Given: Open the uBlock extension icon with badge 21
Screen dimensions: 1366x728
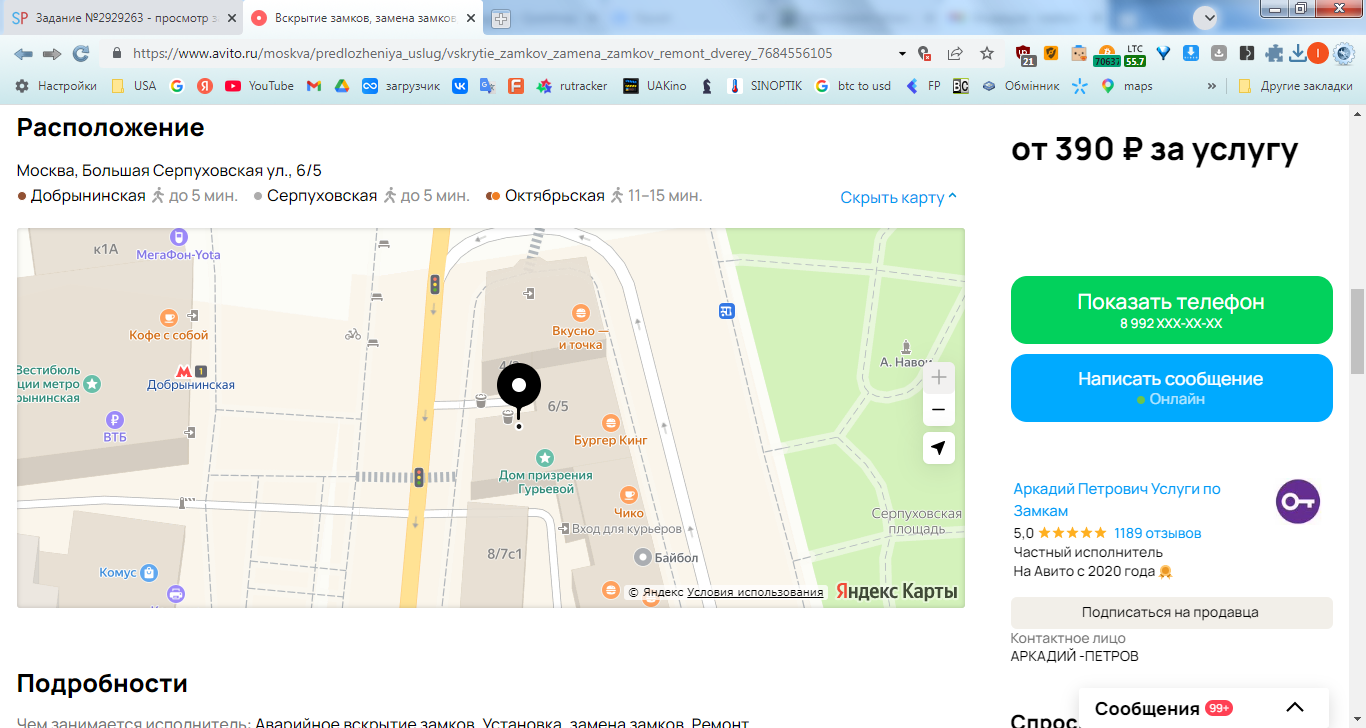Looking at the screenshot, I should click(1025, 55).
